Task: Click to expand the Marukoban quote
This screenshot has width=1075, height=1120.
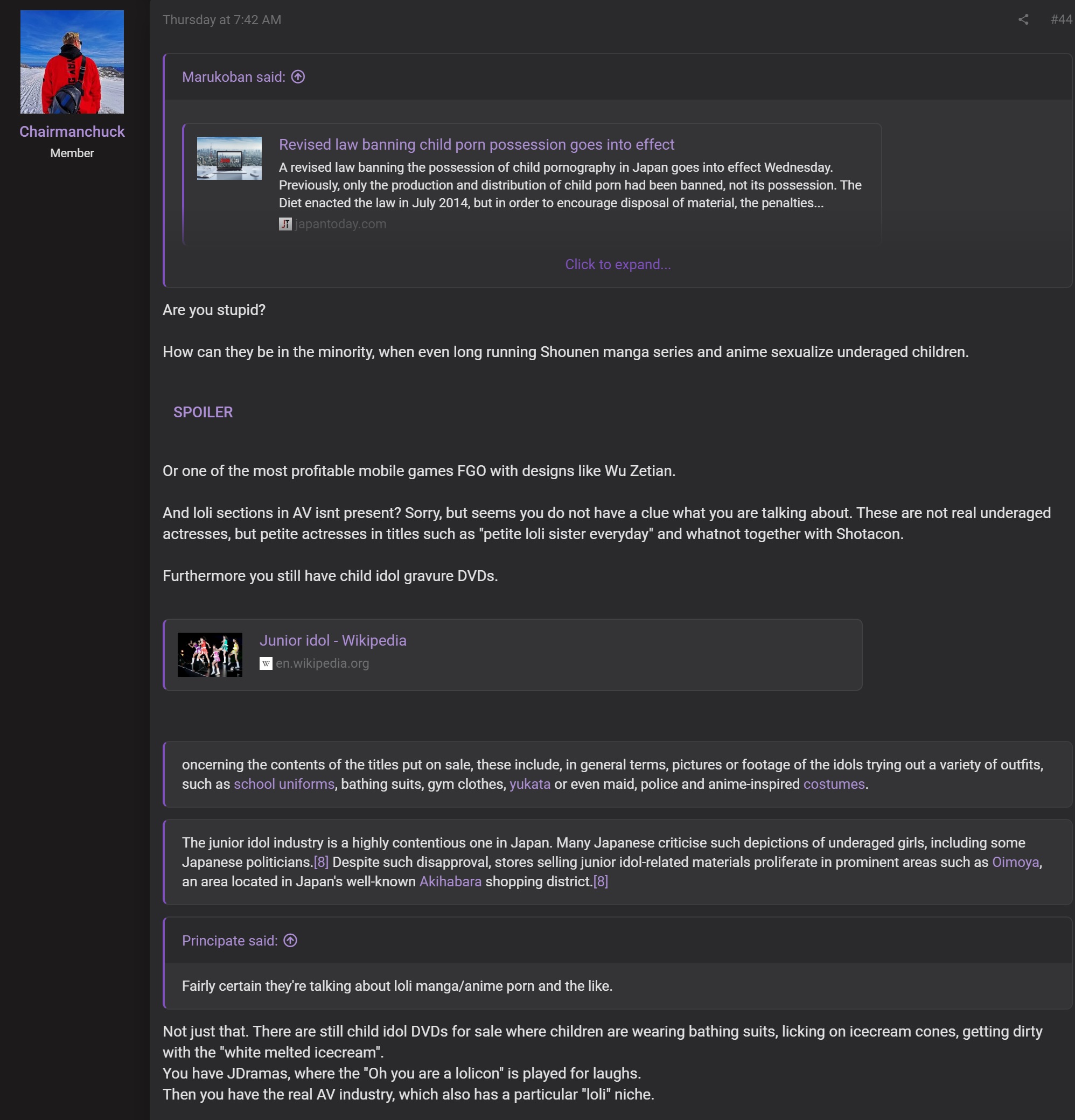Action: pyautogui.click(x=618, y=264)
